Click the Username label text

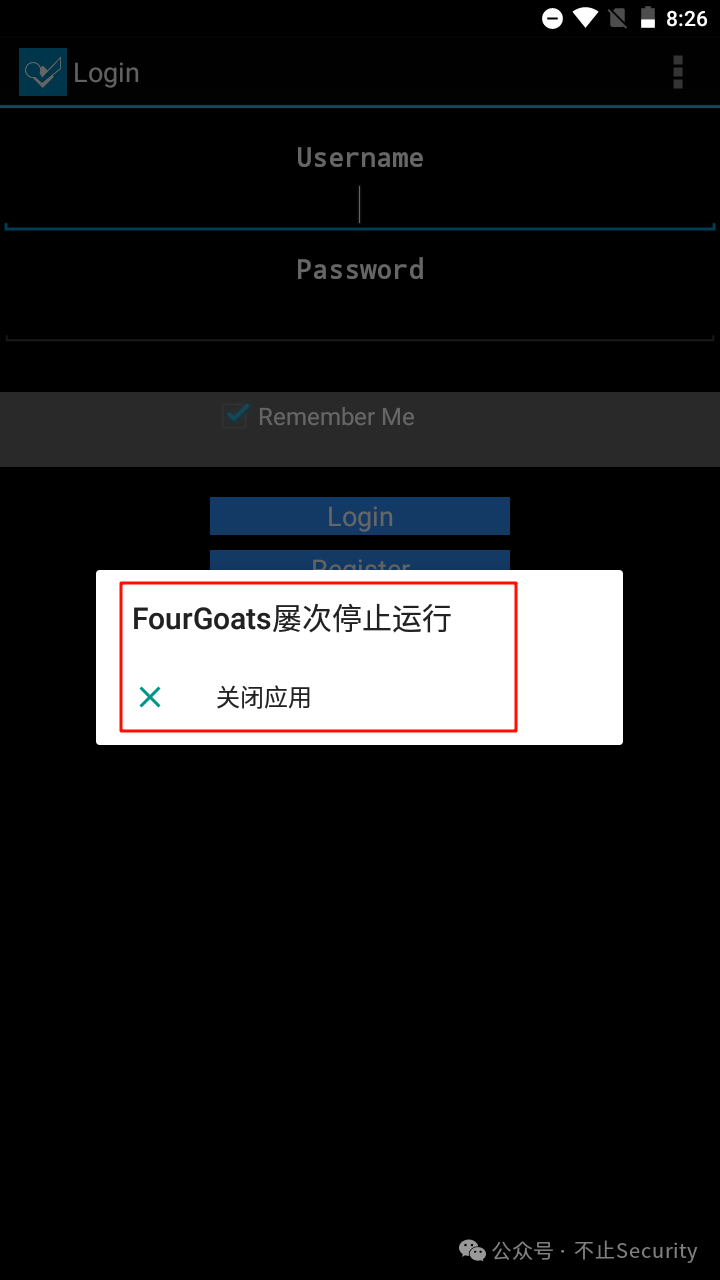coord(360,157)
